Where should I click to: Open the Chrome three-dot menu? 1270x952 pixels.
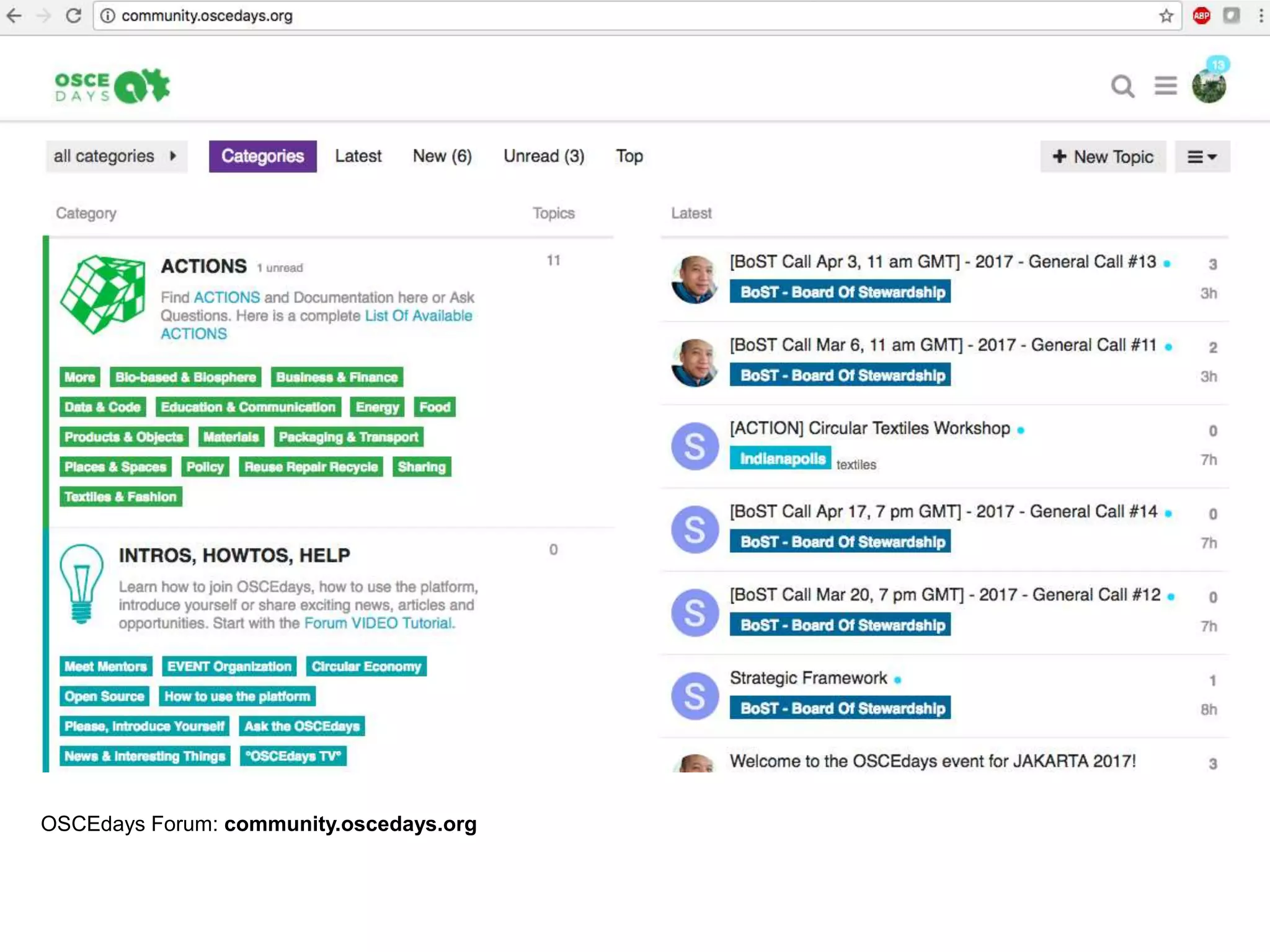point(1261,15)
